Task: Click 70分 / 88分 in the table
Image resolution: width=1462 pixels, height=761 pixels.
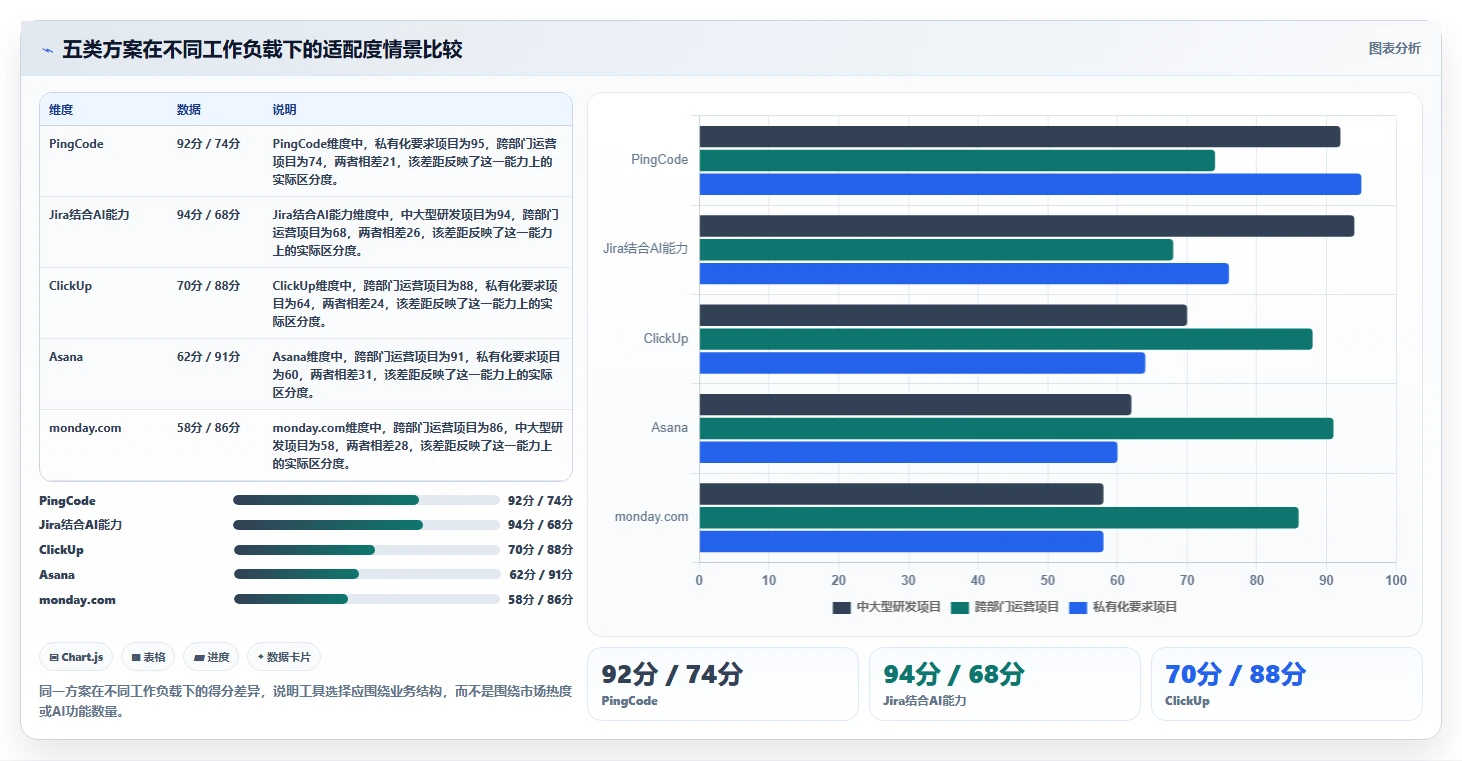Action: 209,286
